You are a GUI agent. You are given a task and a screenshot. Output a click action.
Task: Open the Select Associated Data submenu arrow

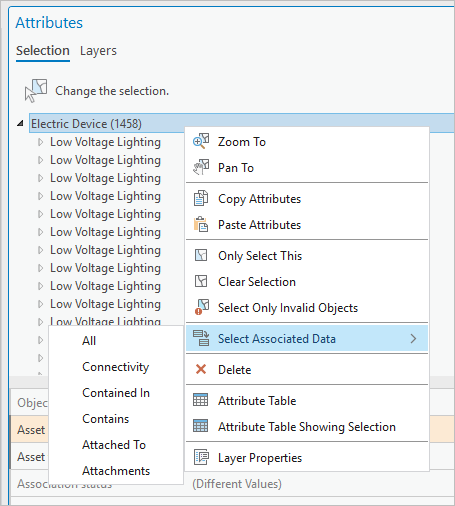413,339
